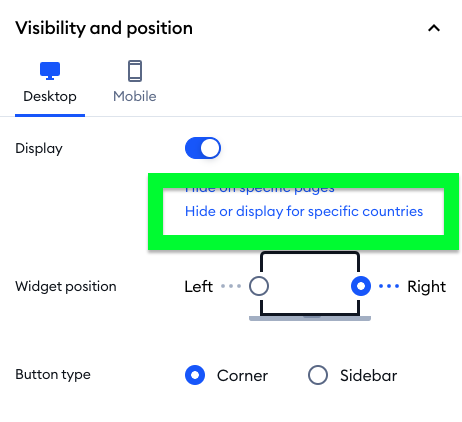462x422 pixels.
Task: Select the Right widget position radio
Action: coord(361,286)
